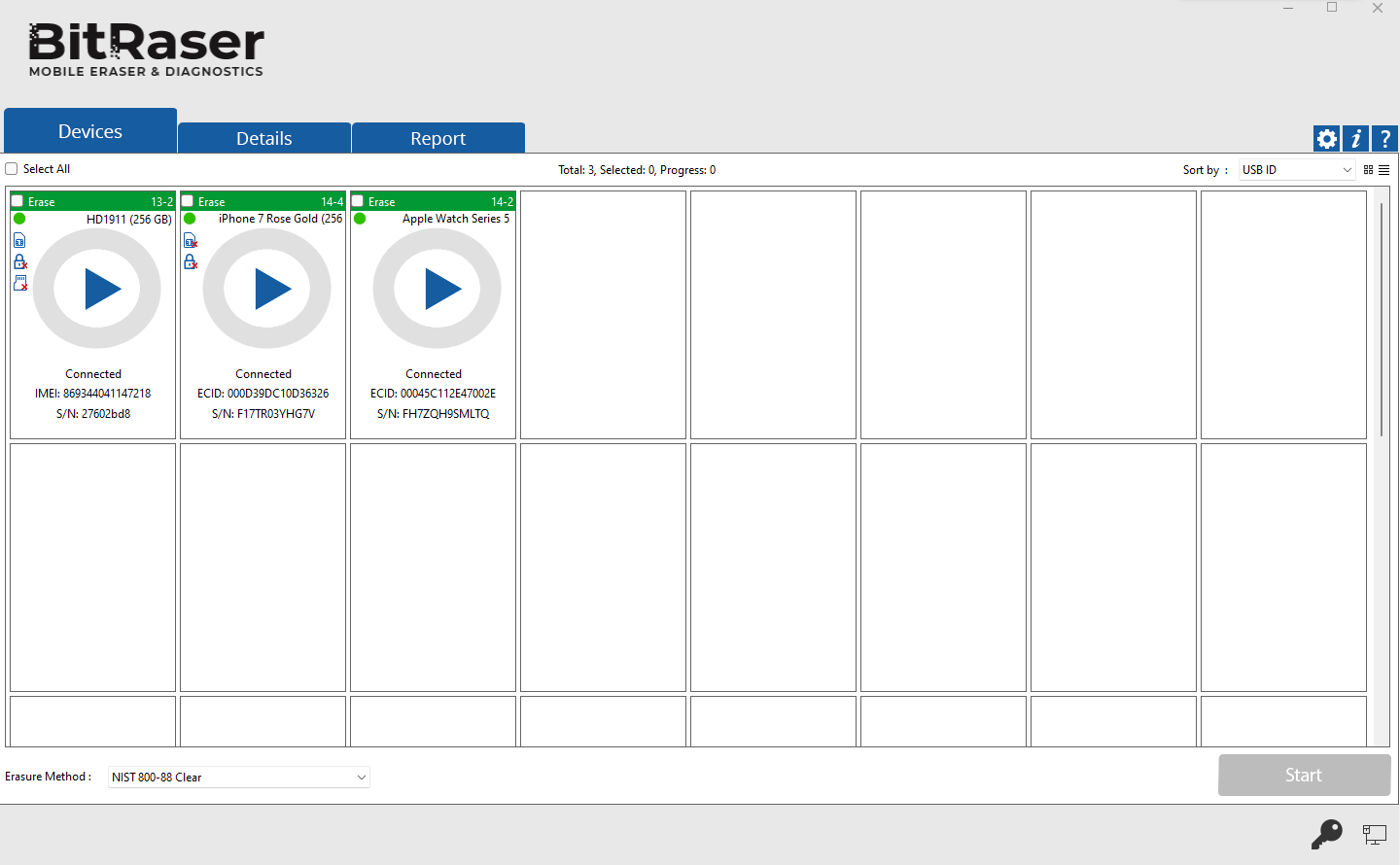Click Connected status under HD1911
Screen dimensions: 1400x865
click(x=93, y=374)
